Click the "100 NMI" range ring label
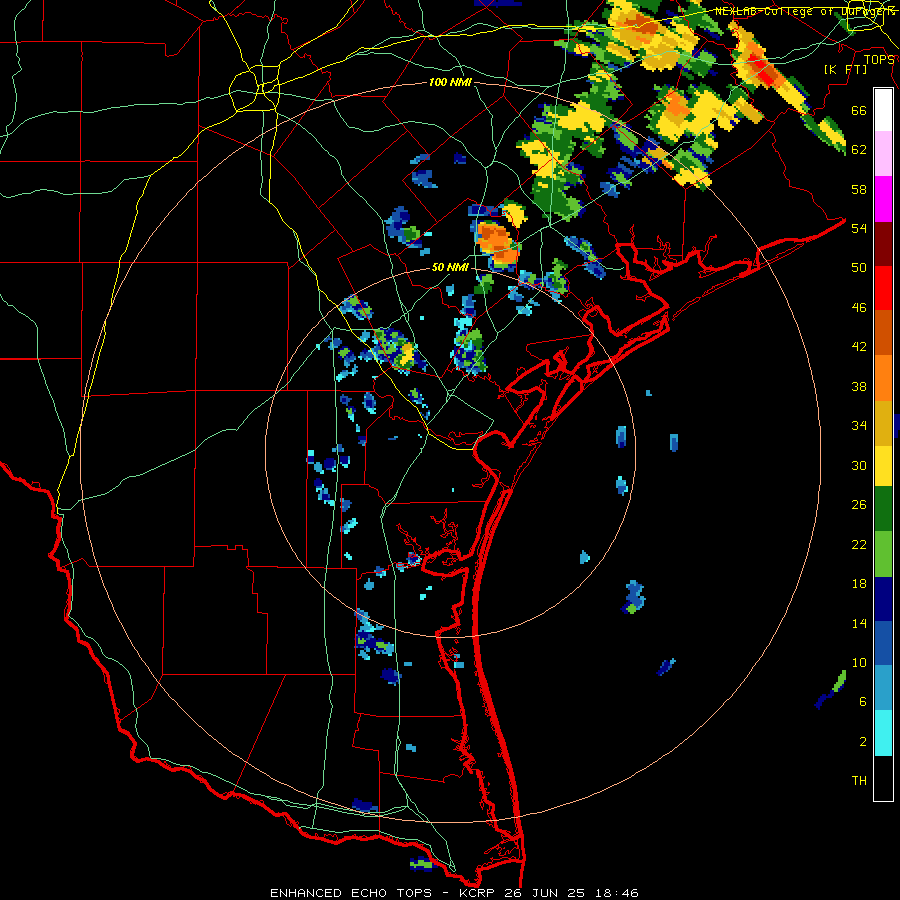This screenshot has height=900, width=900. (x=450, y=83)
